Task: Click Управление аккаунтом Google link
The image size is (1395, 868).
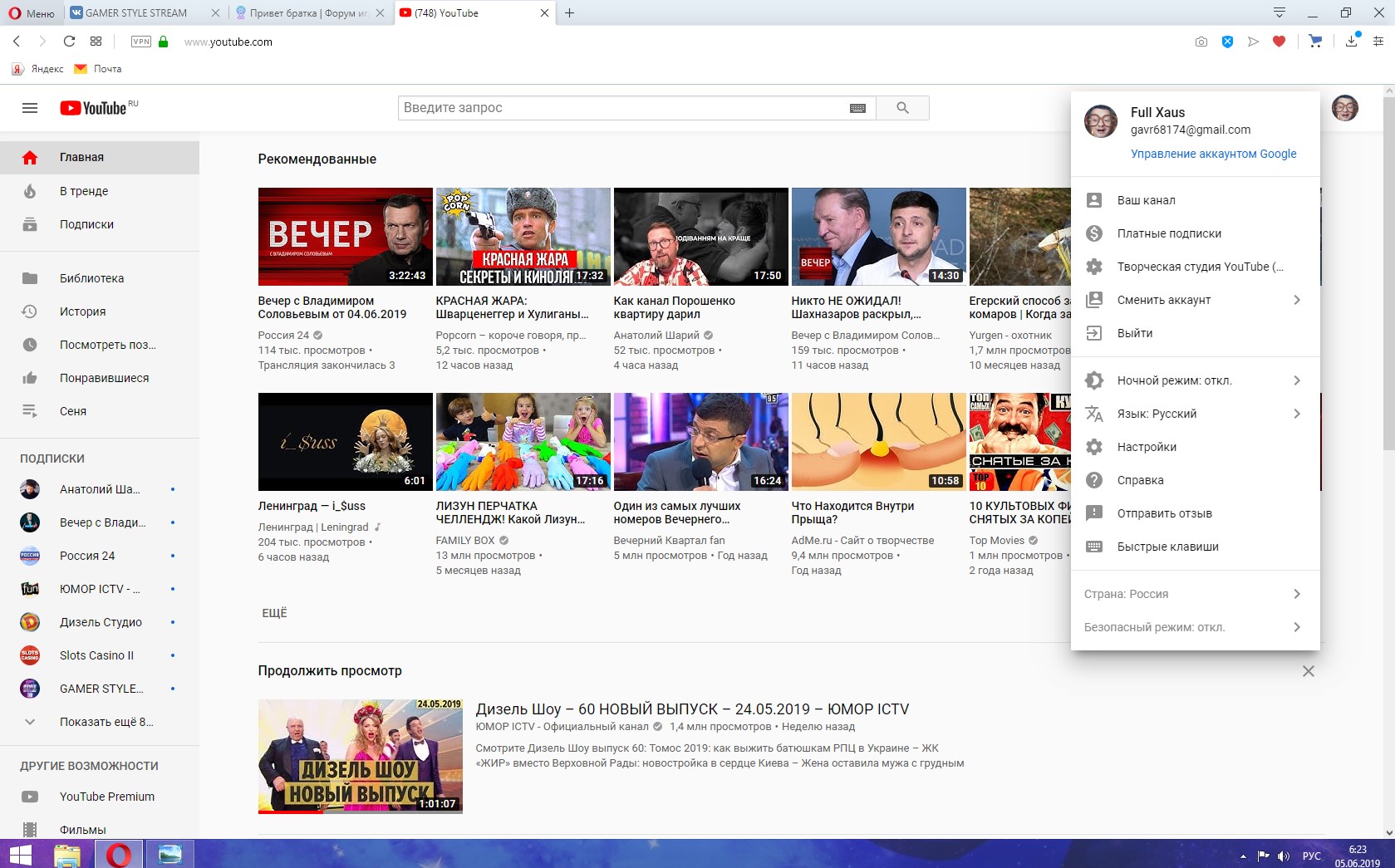Action: coord(1213,154)
